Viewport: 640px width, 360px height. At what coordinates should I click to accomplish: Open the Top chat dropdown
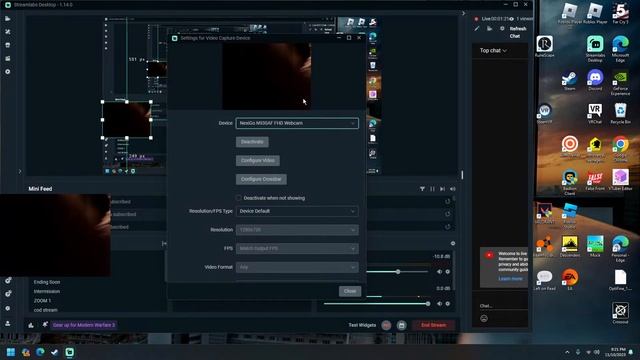pos(493,51)
